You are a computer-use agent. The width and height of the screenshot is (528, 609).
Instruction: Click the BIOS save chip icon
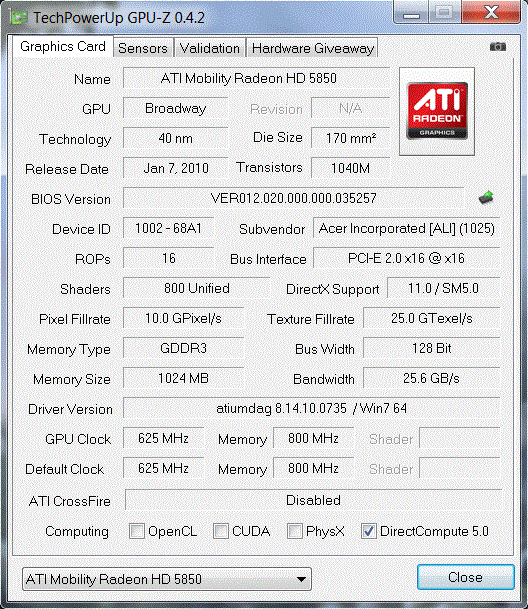(x=486, y=198)
